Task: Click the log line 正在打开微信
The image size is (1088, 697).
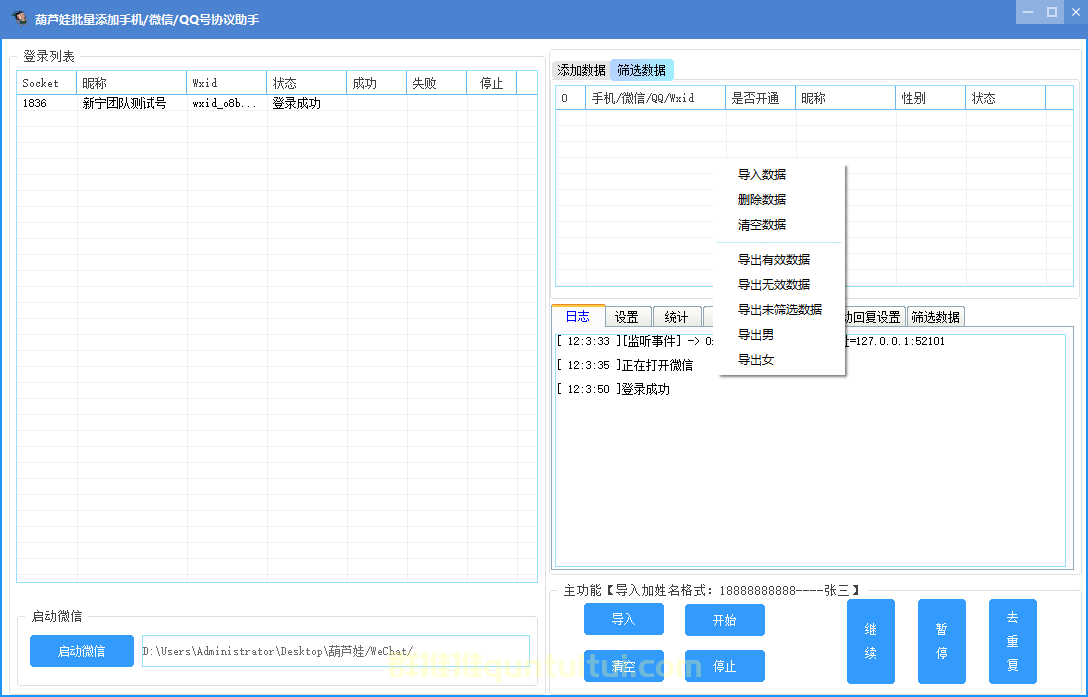Action: pos(624,365)
